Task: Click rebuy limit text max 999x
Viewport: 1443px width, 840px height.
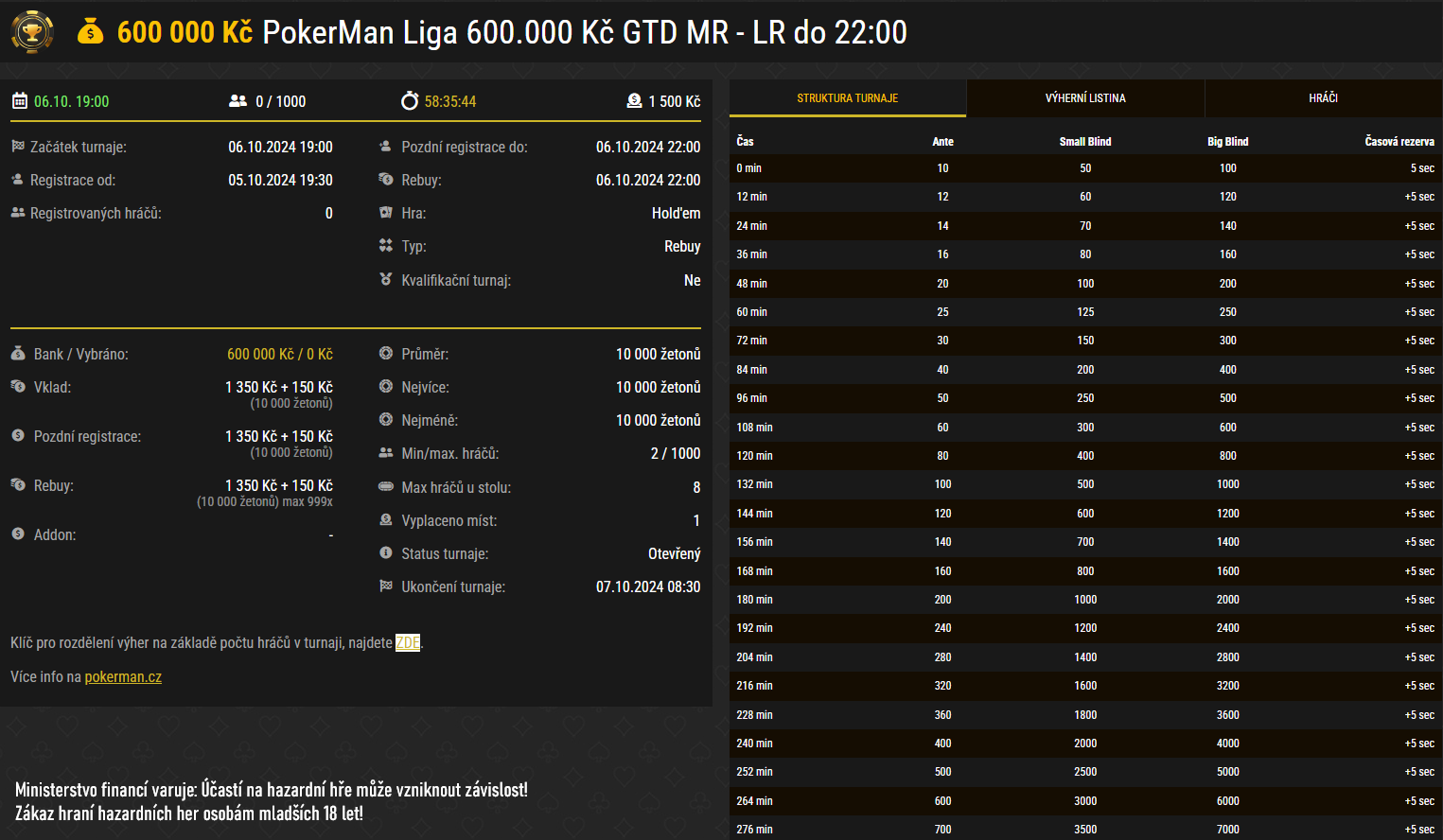Action: [x=308, y=501]
